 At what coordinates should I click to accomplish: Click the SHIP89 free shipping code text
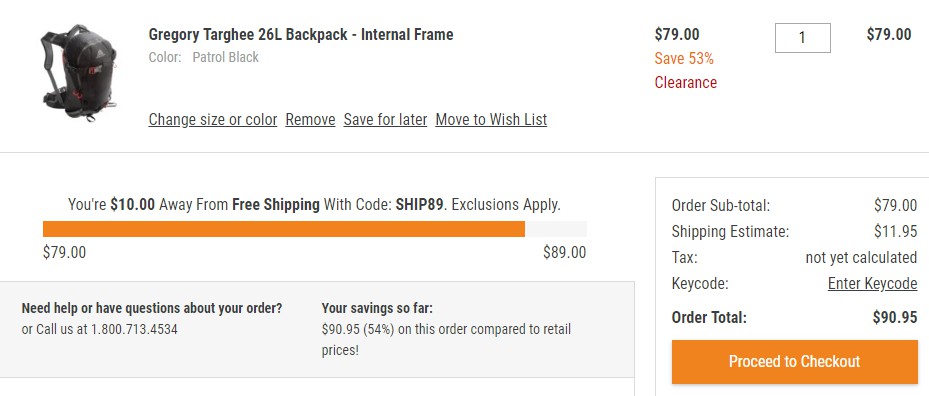pos(419,205)
